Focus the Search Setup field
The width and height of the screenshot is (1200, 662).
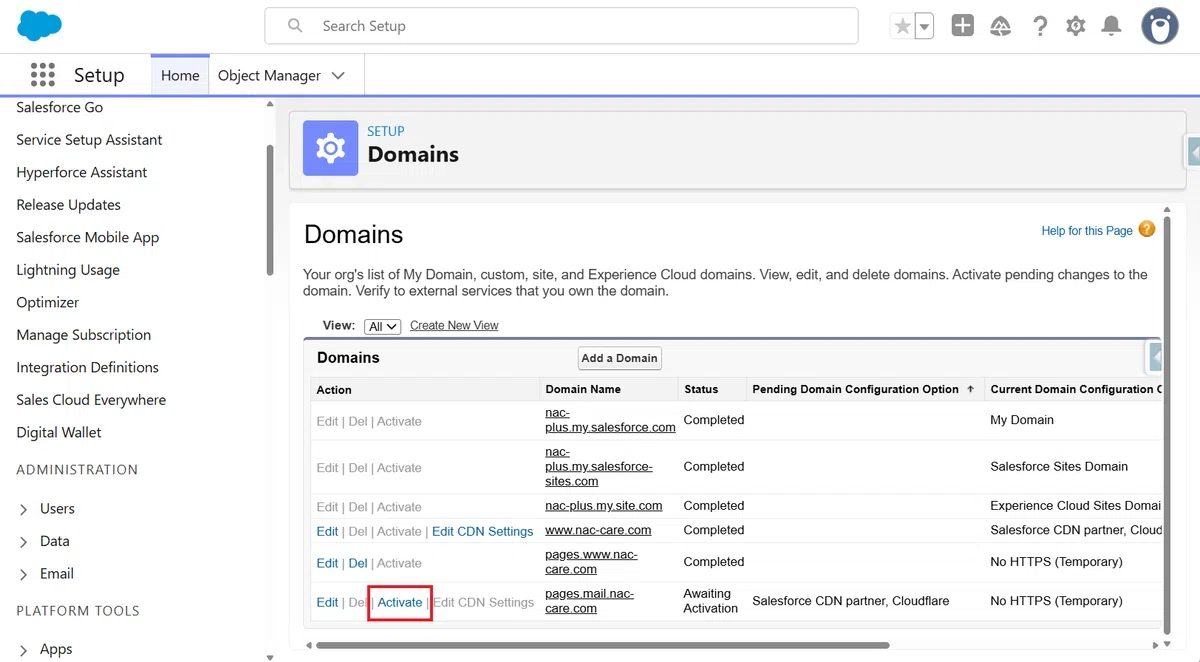click(x=561, y=26)
